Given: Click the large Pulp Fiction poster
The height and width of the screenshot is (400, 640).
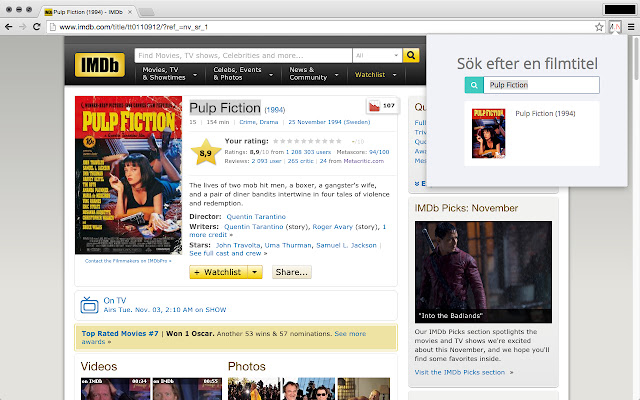Looking at the screenshot, I should tap(128, 175).
